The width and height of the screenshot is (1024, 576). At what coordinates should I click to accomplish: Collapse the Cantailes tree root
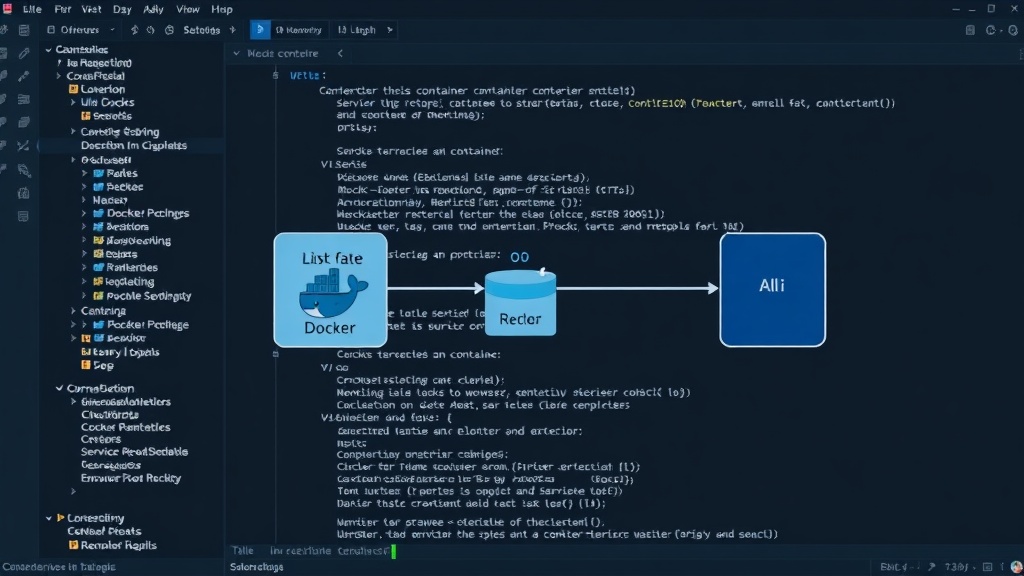(48, 50)
